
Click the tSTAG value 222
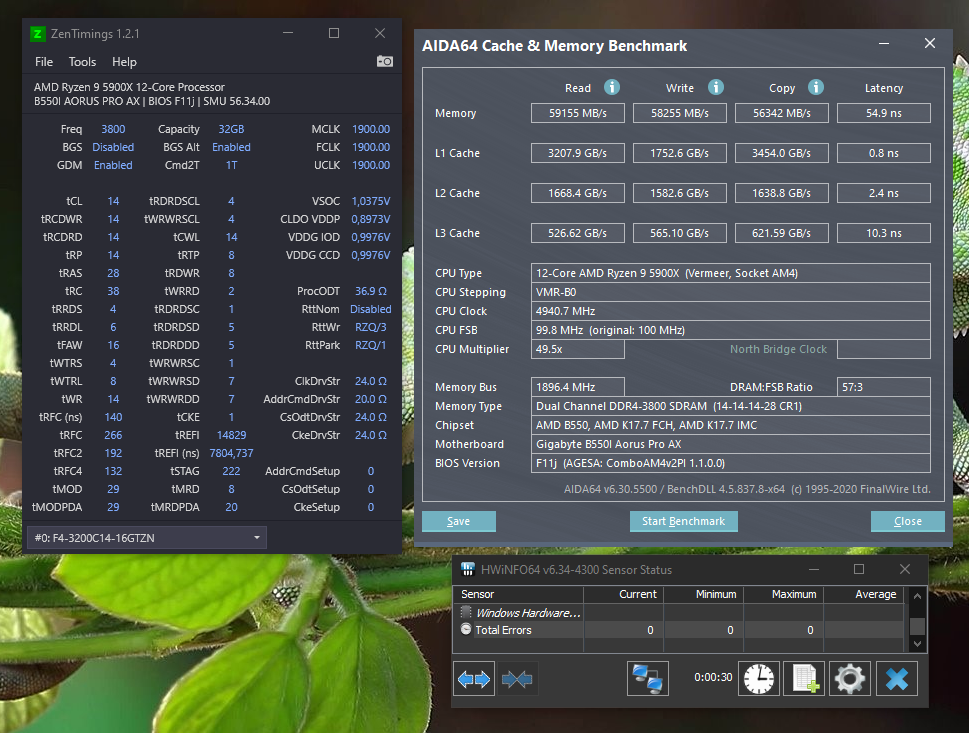pos(231,471)
